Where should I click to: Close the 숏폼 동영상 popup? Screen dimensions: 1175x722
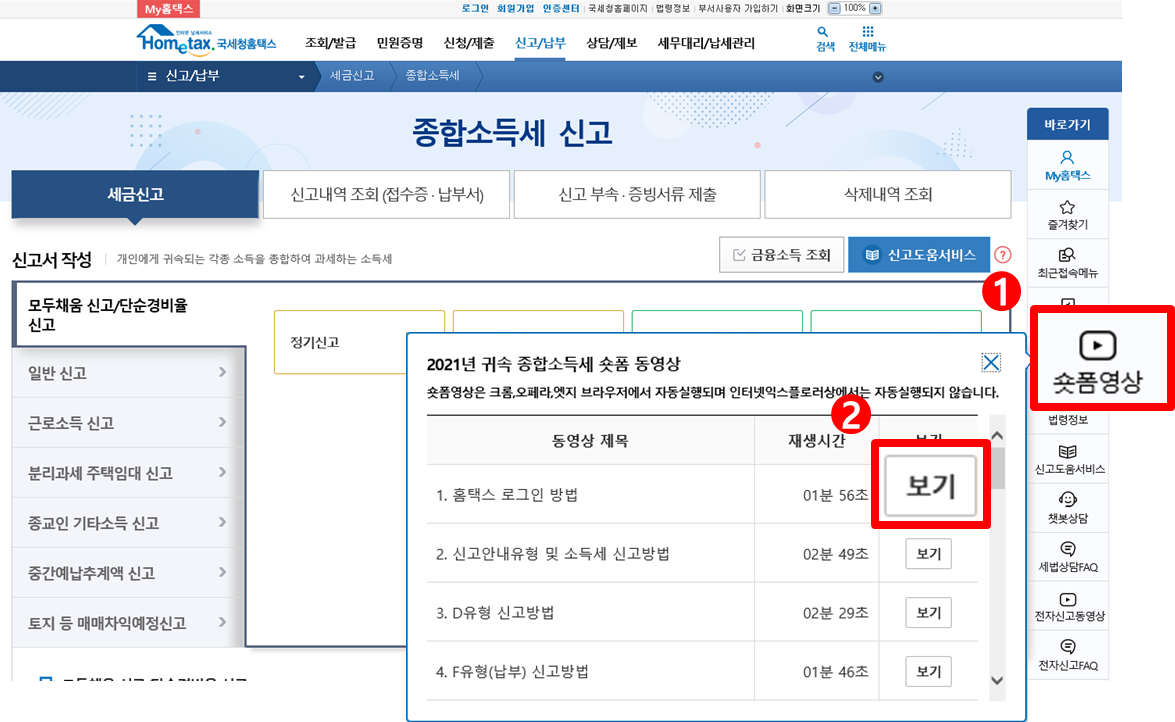click(x=991, y=363)
